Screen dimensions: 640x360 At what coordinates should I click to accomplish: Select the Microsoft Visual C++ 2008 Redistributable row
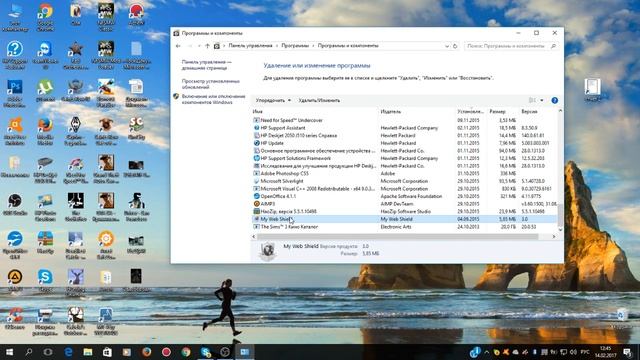pyautogui.click(x=404, y=189)
